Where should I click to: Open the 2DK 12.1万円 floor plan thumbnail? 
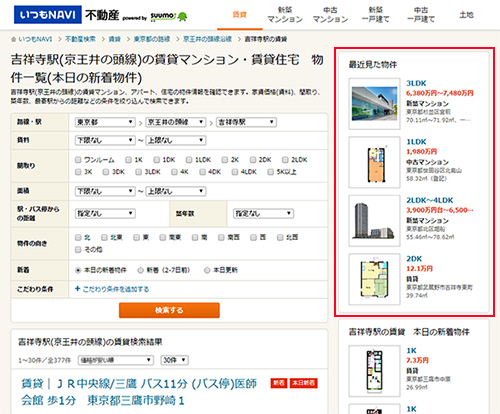(x=374, y=279)
